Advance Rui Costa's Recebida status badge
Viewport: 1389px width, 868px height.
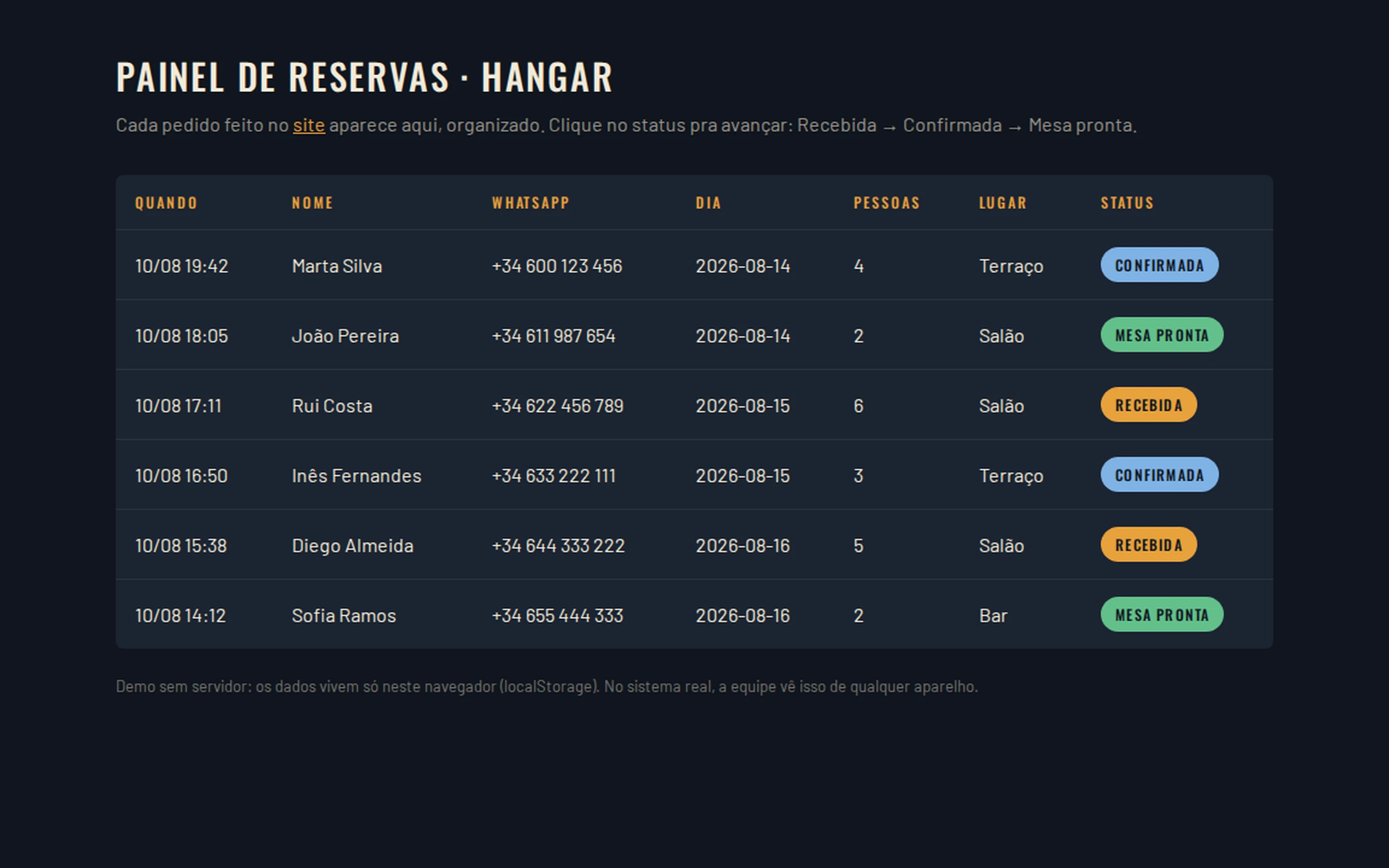(x=1148, y=405)
